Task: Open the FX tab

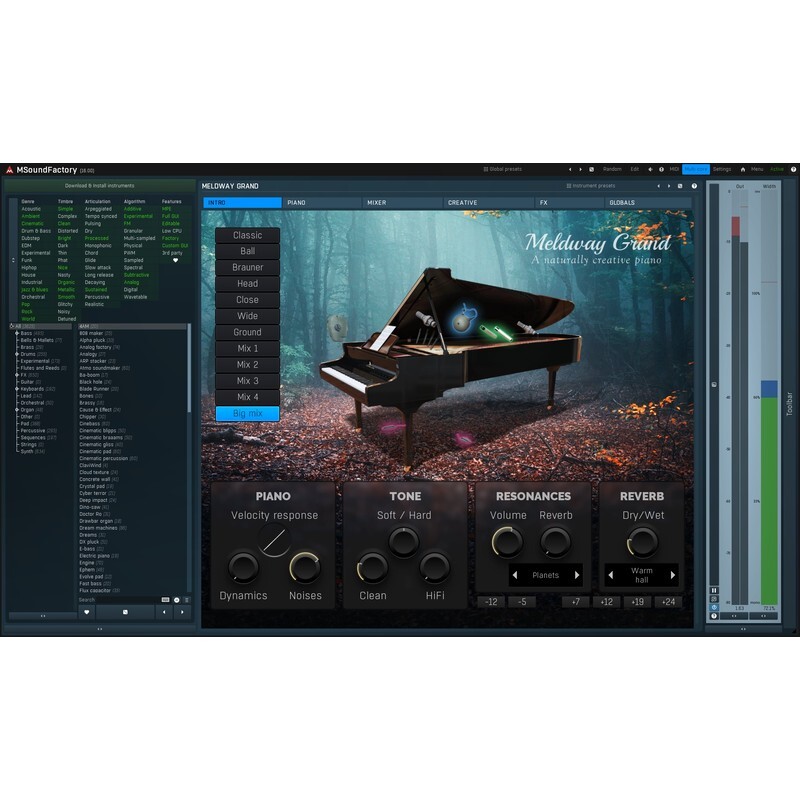Action: [569, 203]
